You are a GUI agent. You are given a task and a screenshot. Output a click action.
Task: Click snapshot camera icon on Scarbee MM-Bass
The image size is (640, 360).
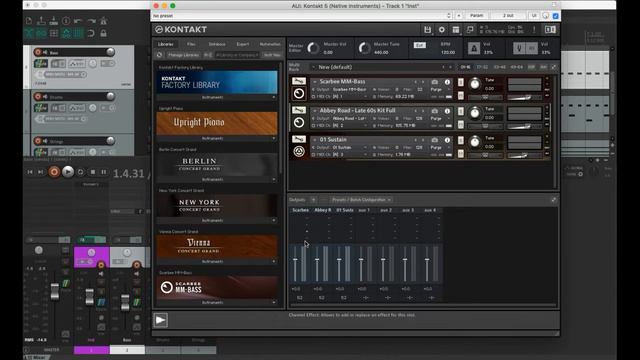435,82
